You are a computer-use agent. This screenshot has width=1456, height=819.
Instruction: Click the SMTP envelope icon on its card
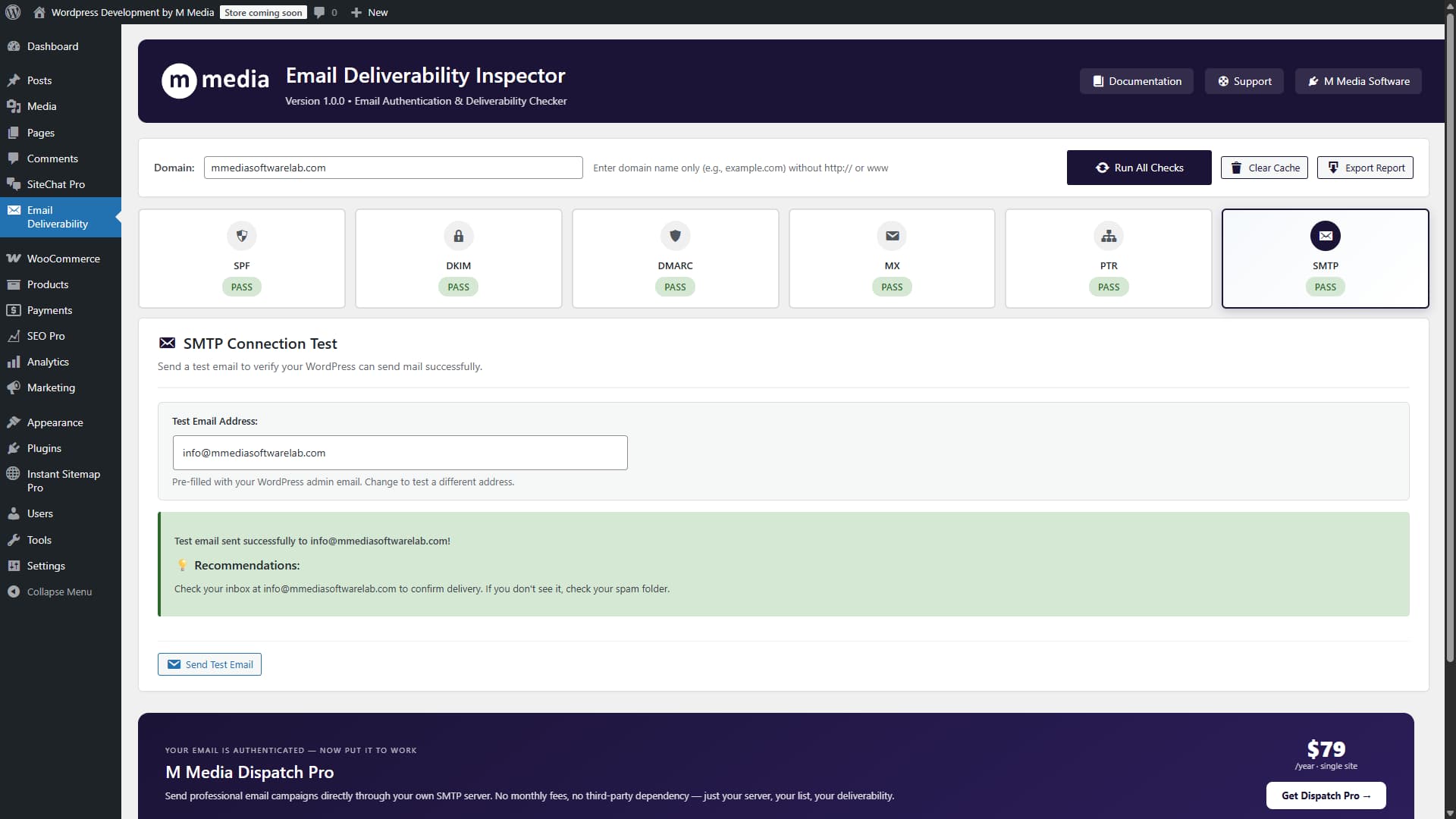(1325, 236)
